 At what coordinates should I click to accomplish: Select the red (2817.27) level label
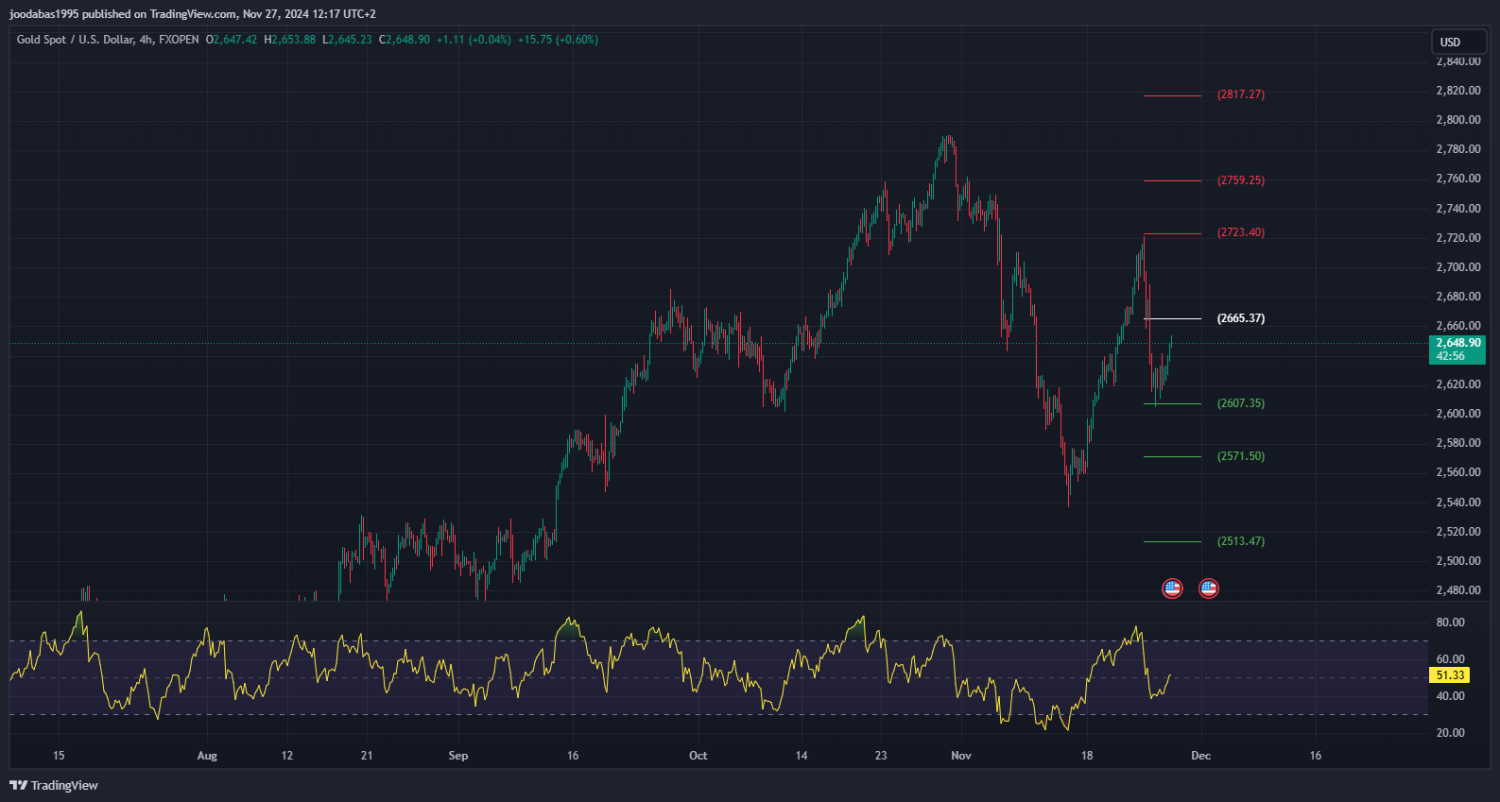pos(1241,95)
